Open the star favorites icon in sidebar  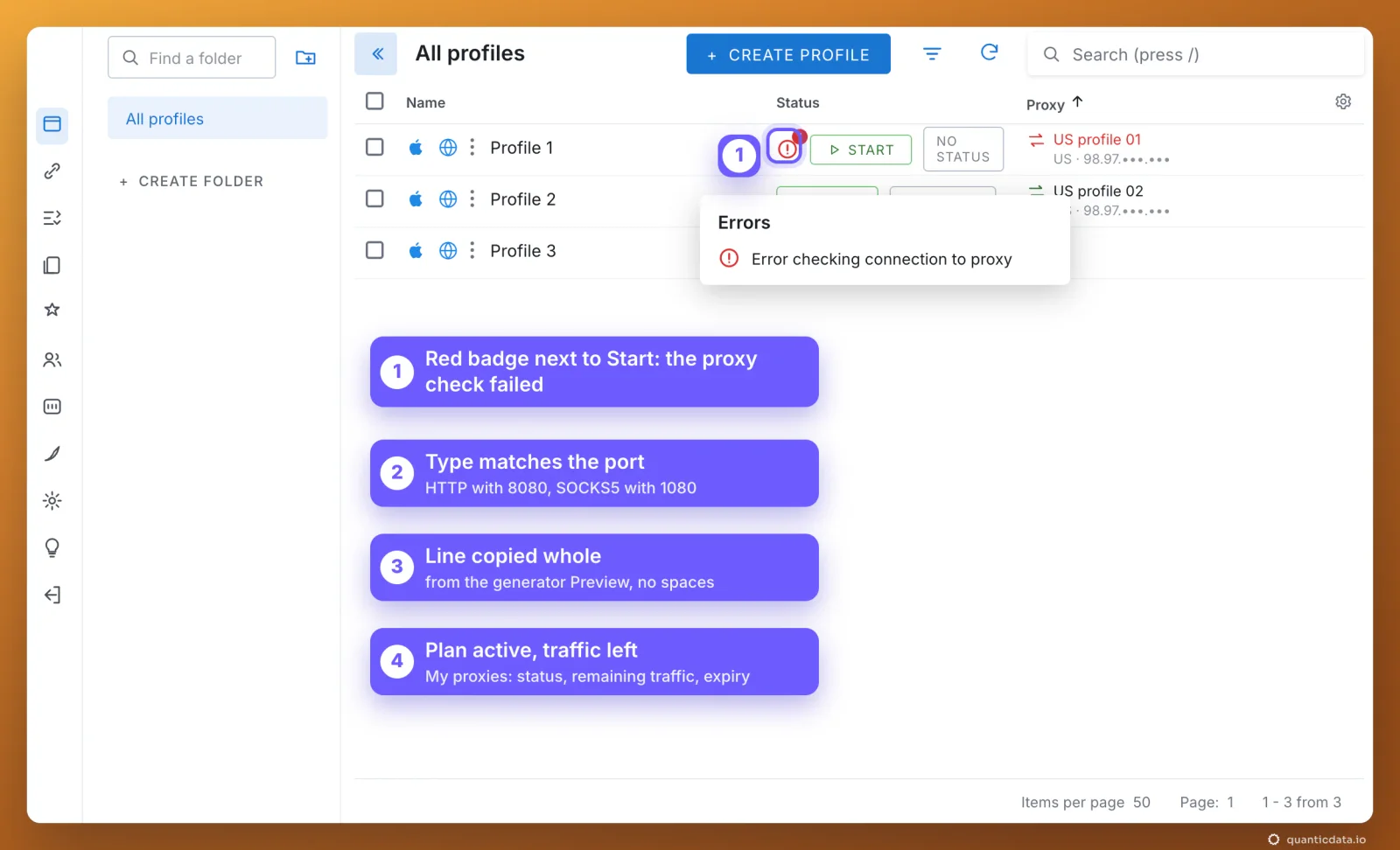pyautogui.click(x=52, y=310)
